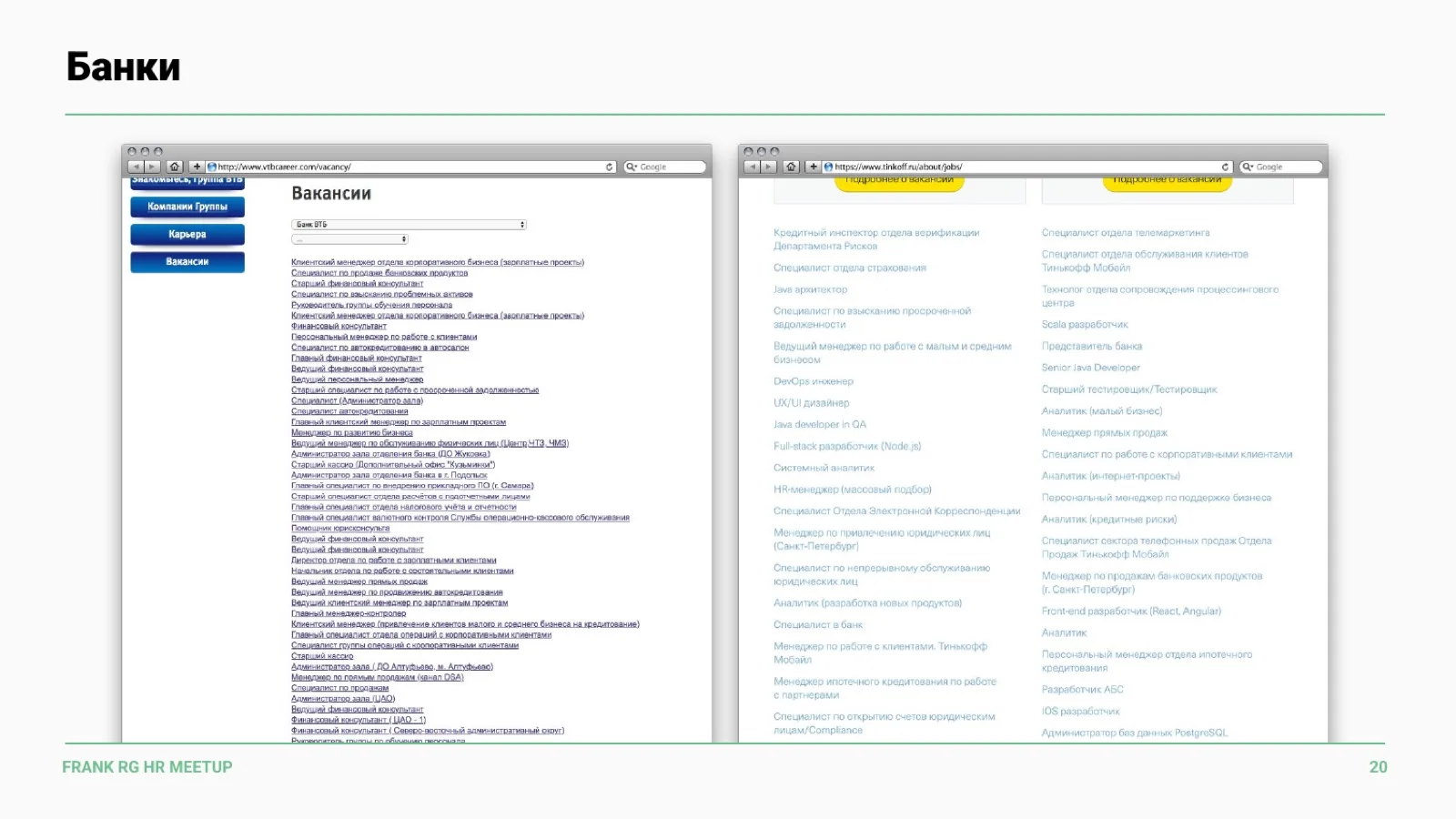Open 'Специалист автокредитования' vacancy link
This screenshot has height=819, width=1456.
(x=349, y=411)
